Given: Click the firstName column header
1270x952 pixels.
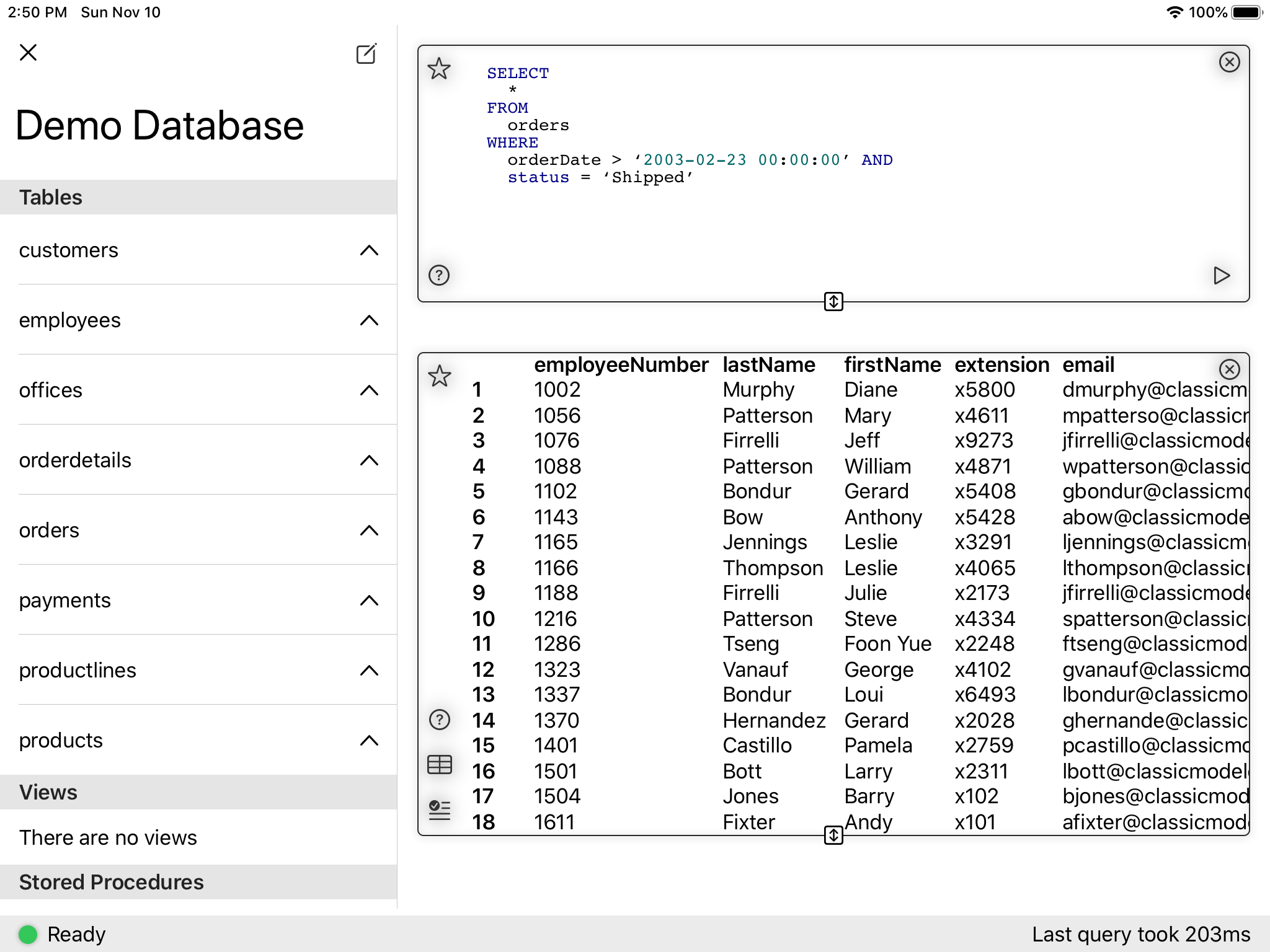Looking at the screenshot, I should coord(892,365).
